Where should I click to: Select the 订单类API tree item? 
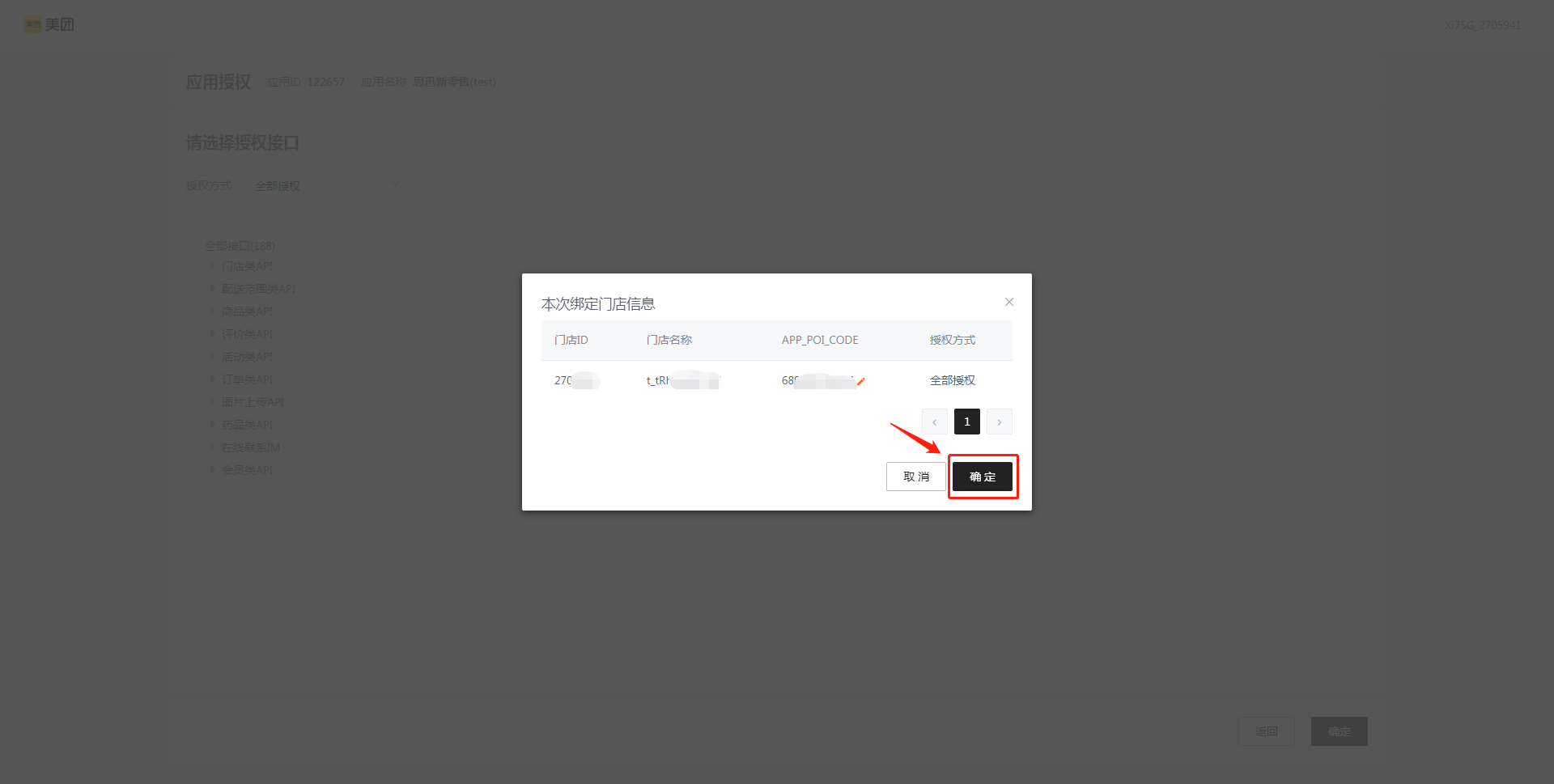(x=247, y=379)
